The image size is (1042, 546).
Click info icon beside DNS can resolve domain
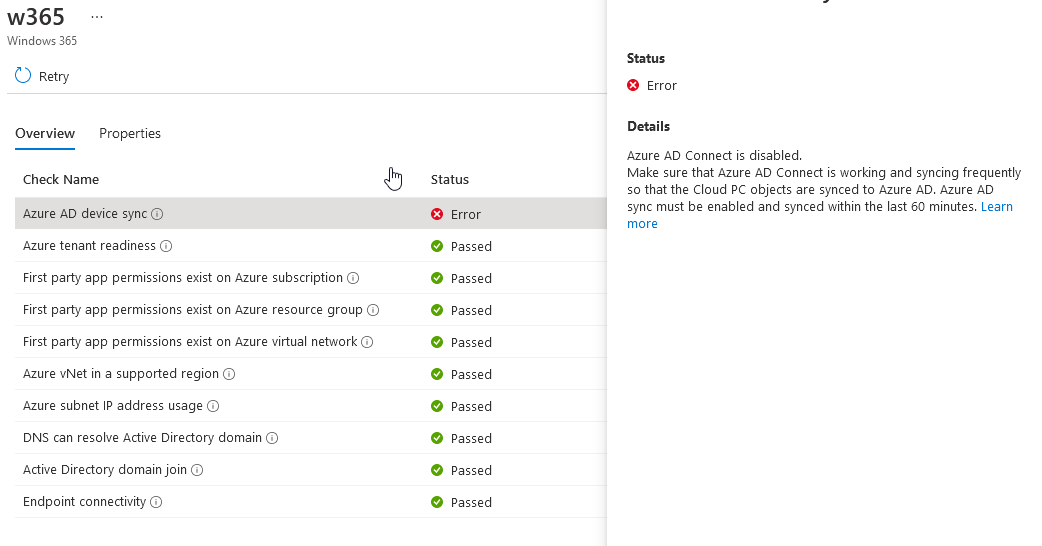tap(272, 438)
